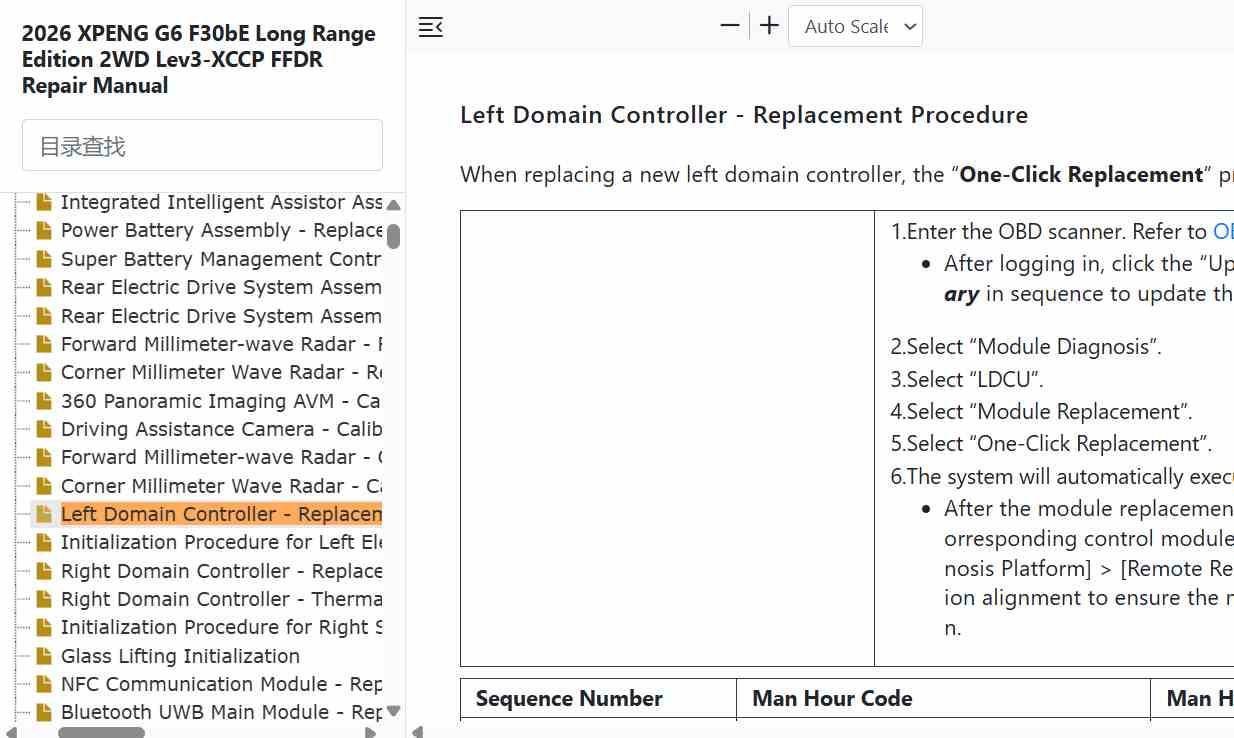The height and width of the screenshot is (738, 1234).
Task: Click file icon of Right Domain Controller - Thermal
Action: tap(43, 599)
